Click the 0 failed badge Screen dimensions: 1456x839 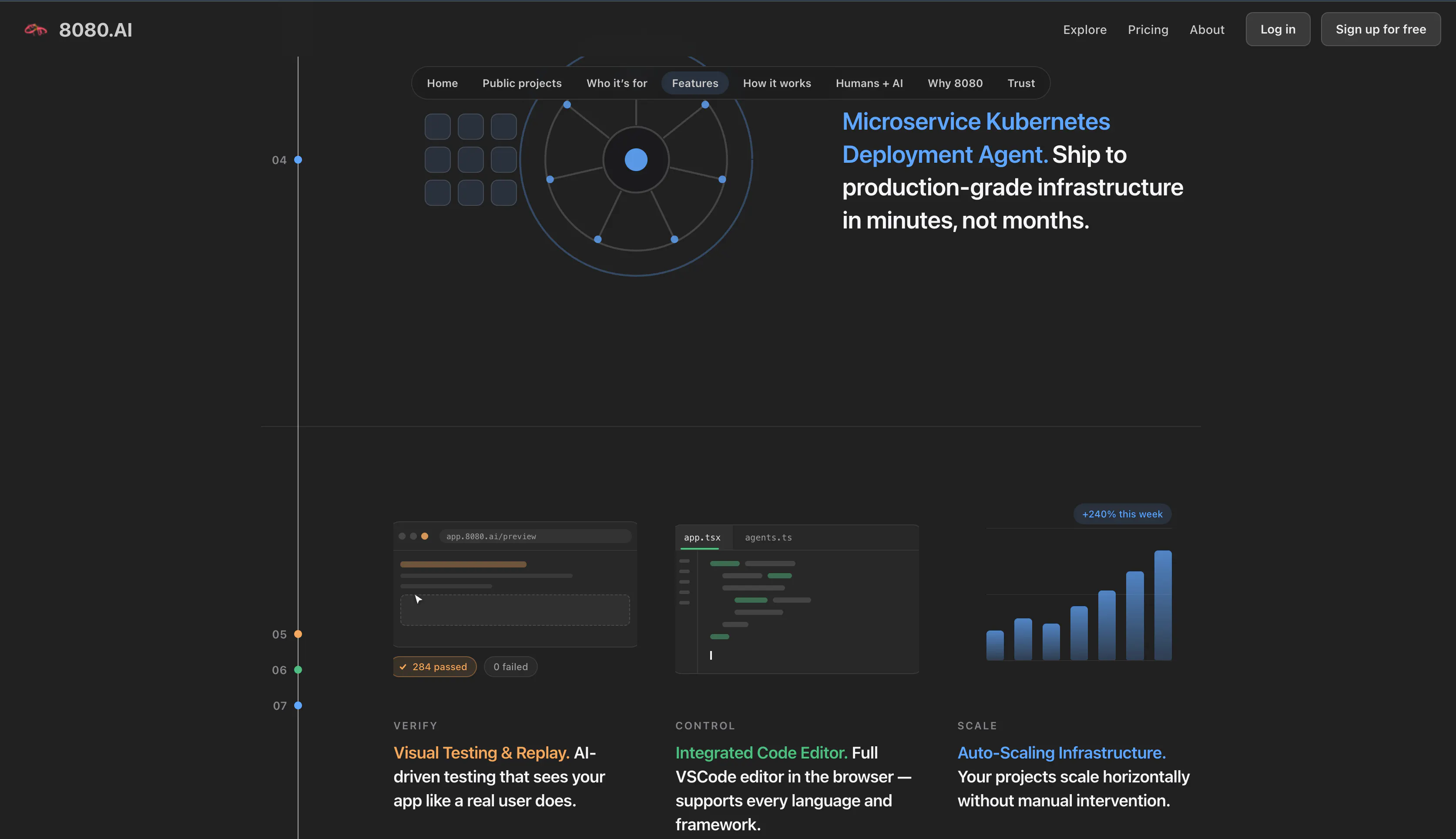point(510,667)
